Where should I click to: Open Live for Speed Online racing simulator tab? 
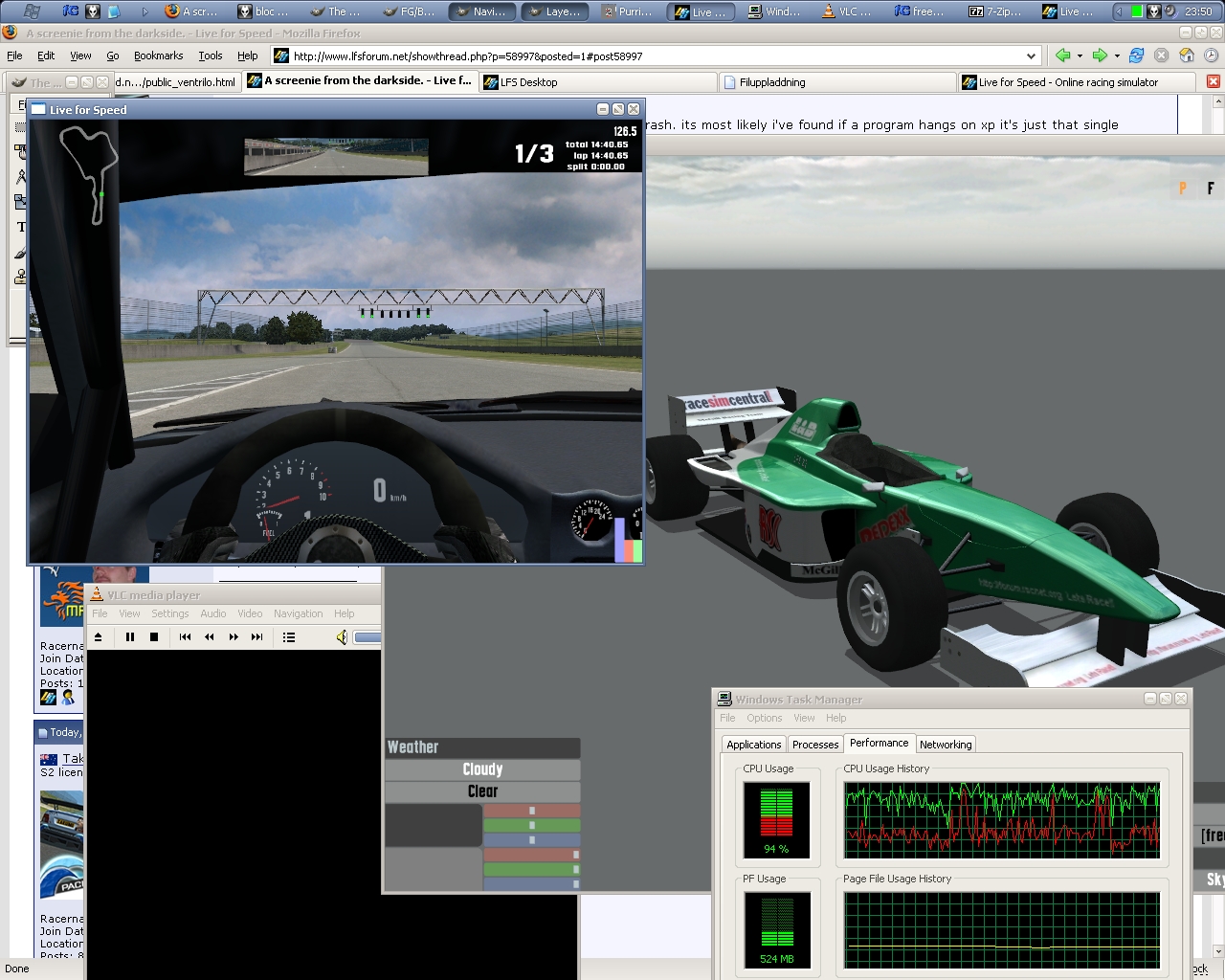click(1077, 82)
